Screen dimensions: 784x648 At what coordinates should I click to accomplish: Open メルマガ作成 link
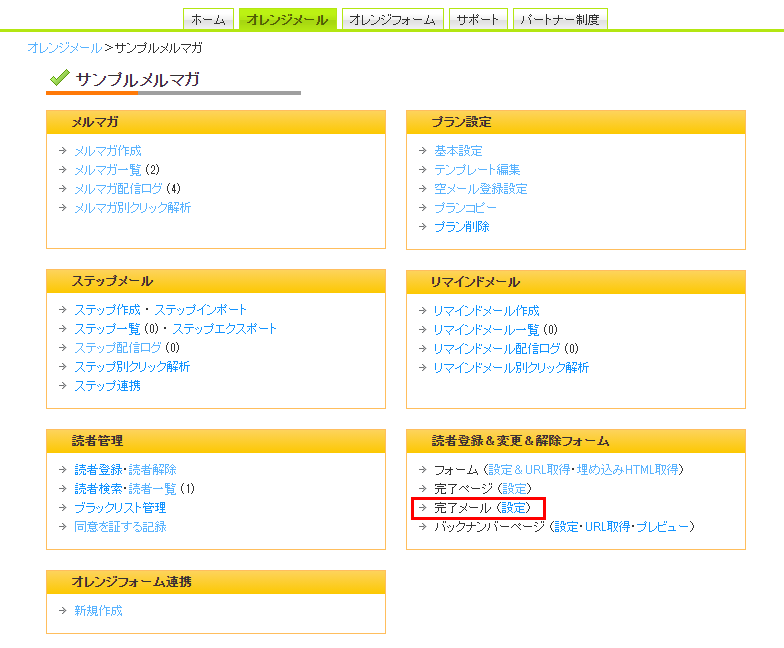(x=108, y=151)
